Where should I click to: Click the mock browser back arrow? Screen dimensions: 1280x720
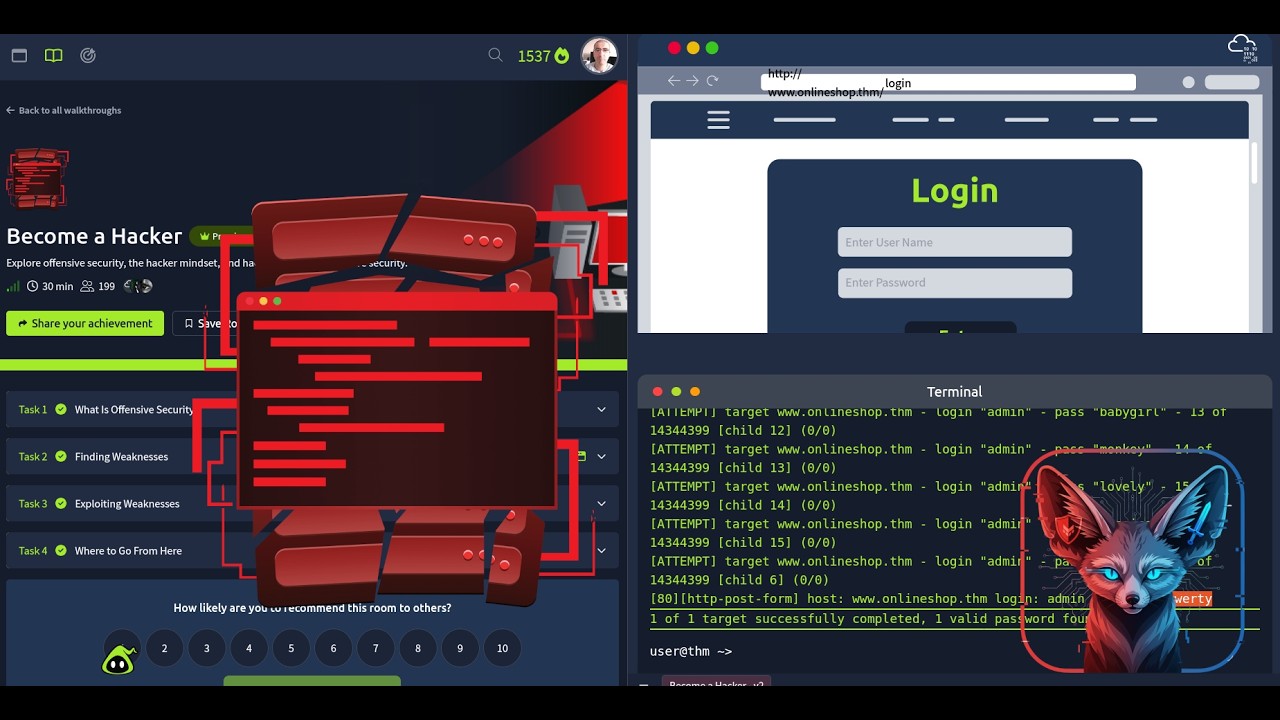[x=674, y=81]
